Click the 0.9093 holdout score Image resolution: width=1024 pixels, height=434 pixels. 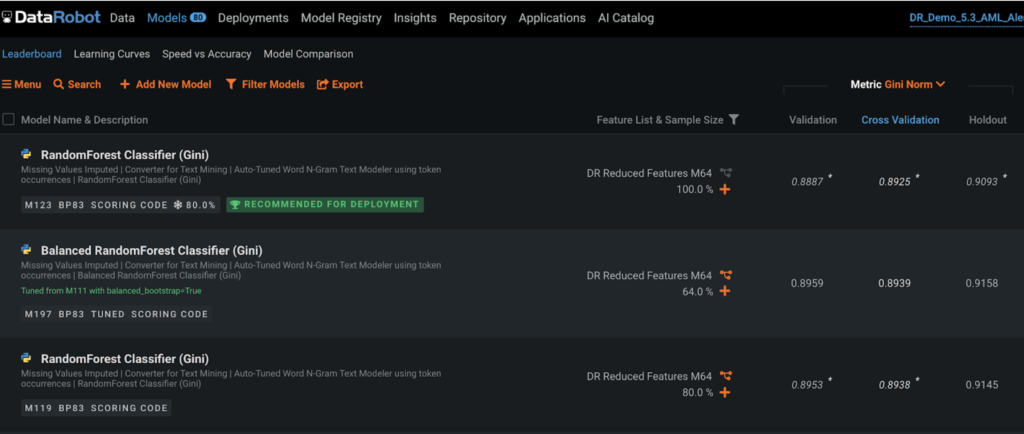tap(982, 181)
